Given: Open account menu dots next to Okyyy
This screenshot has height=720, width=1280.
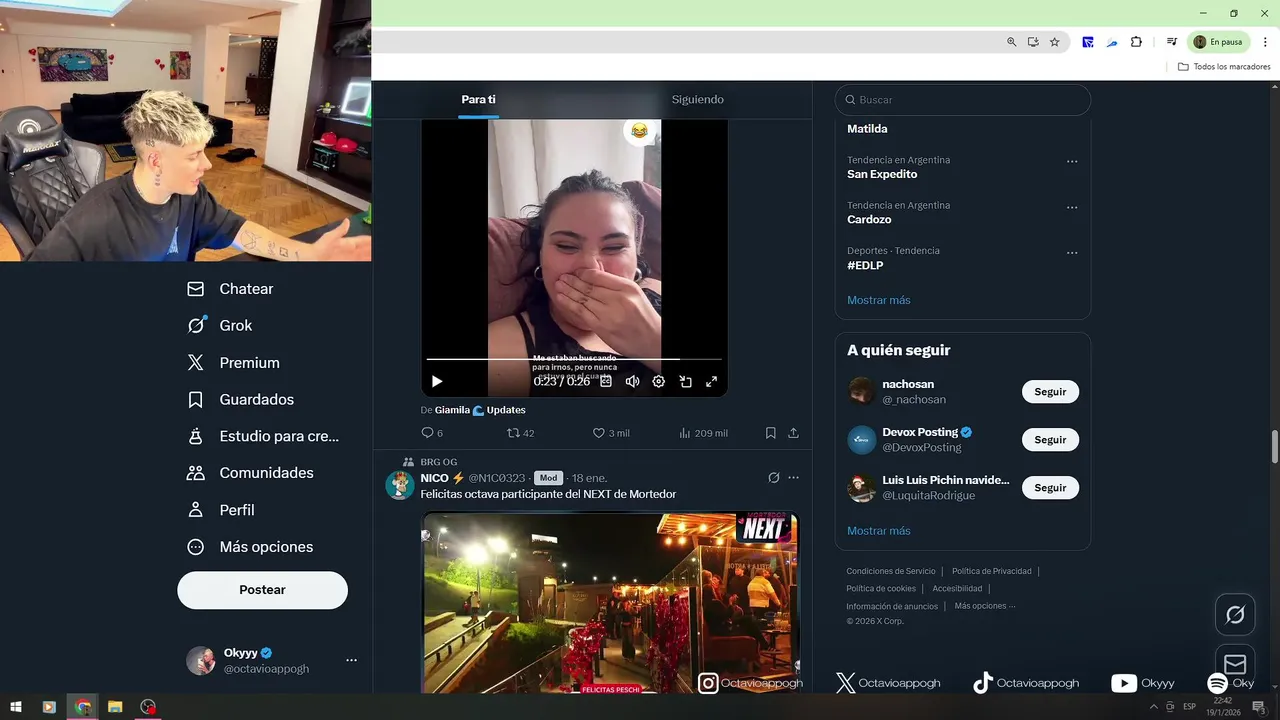Looking at the screenshot, I should click(351, 660).
